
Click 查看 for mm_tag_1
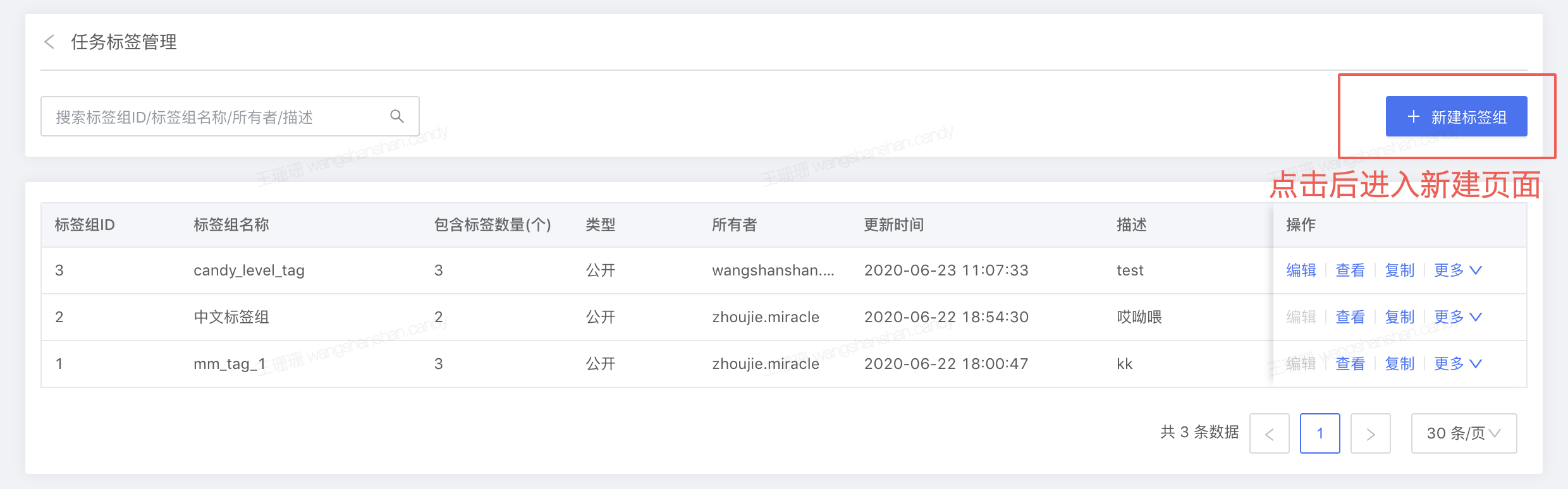tap(1350, 364)
